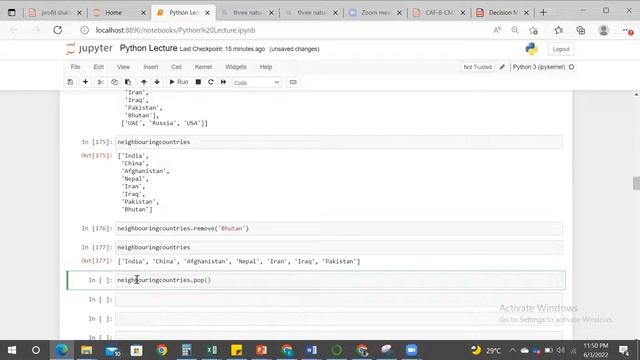Open the Cell menu
This screenshot has width=640, height=360.
click(x=176, y=67)
